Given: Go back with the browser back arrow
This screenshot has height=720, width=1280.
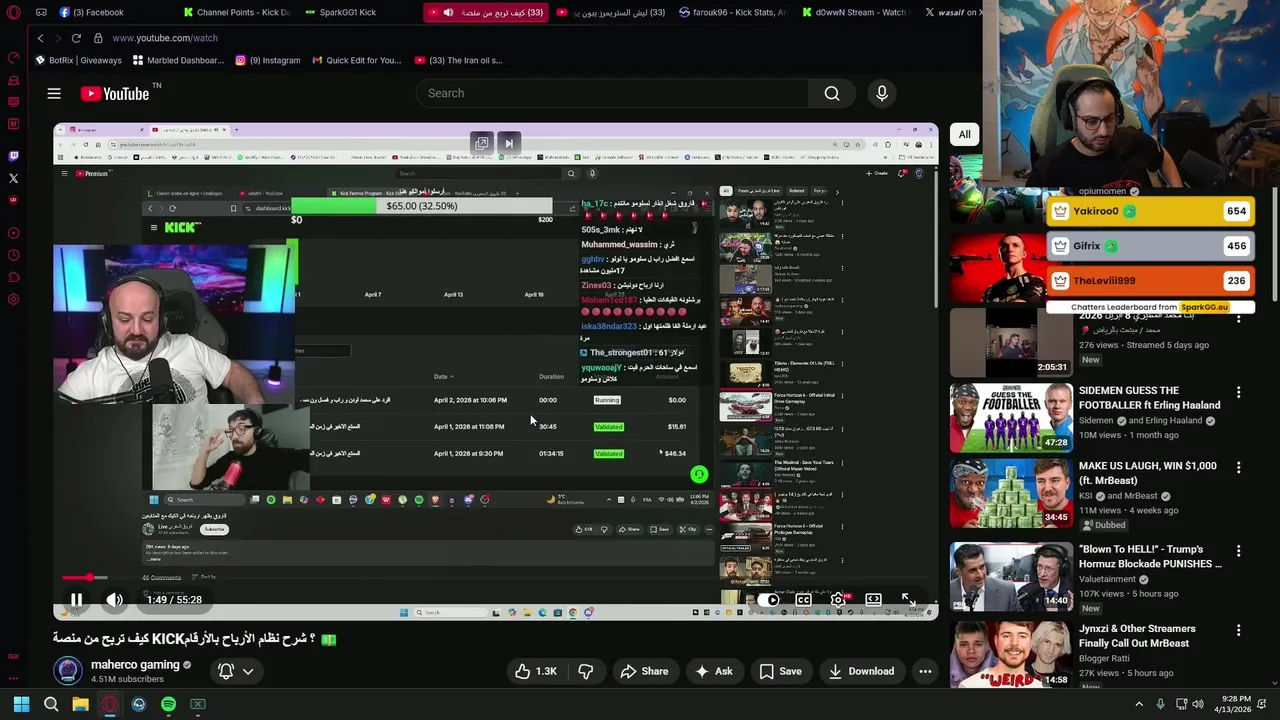Looking at the screenshot, I should pyautogui.click(x=40, y=38).
